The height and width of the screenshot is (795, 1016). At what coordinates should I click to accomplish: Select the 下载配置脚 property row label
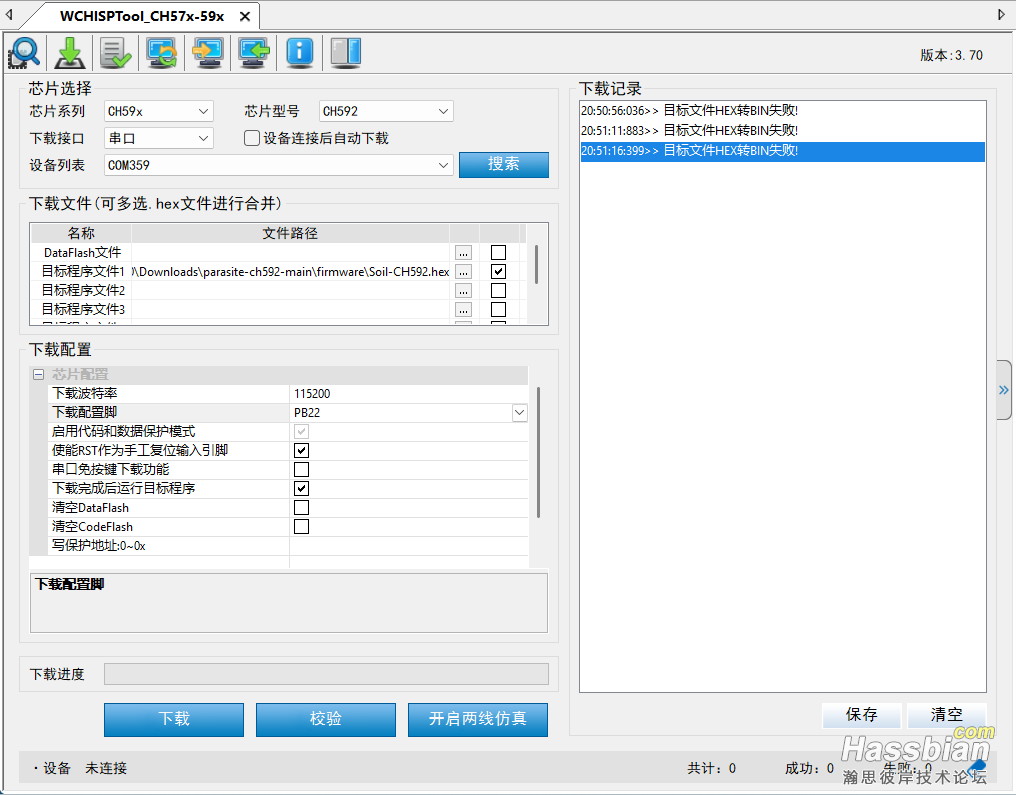[168, 413]
